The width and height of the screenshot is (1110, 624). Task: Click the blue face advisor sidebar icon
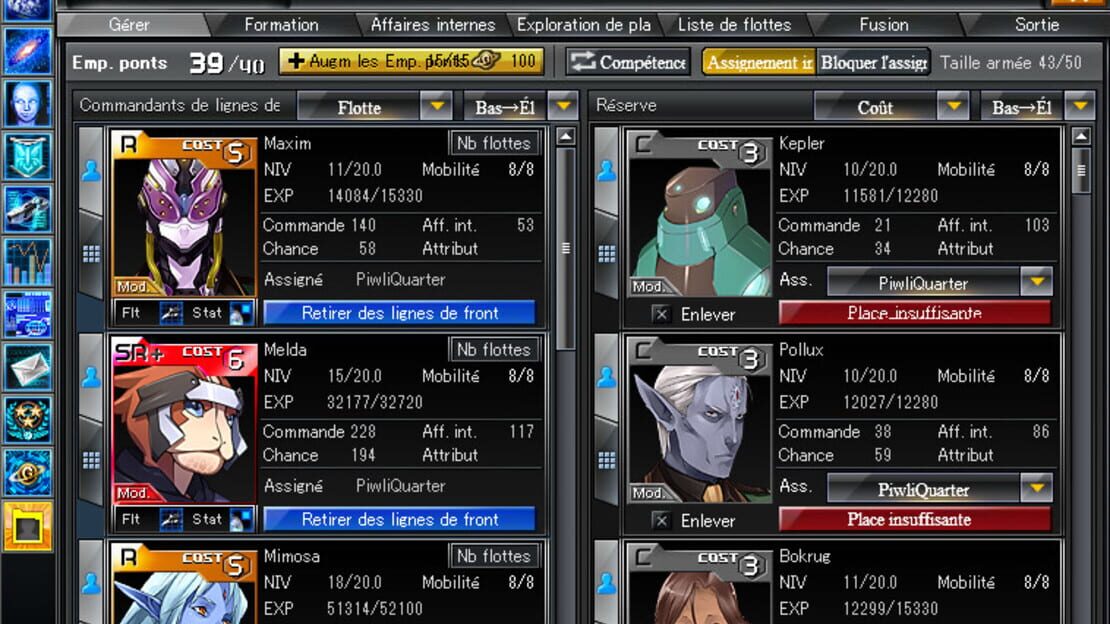(28, 103)
